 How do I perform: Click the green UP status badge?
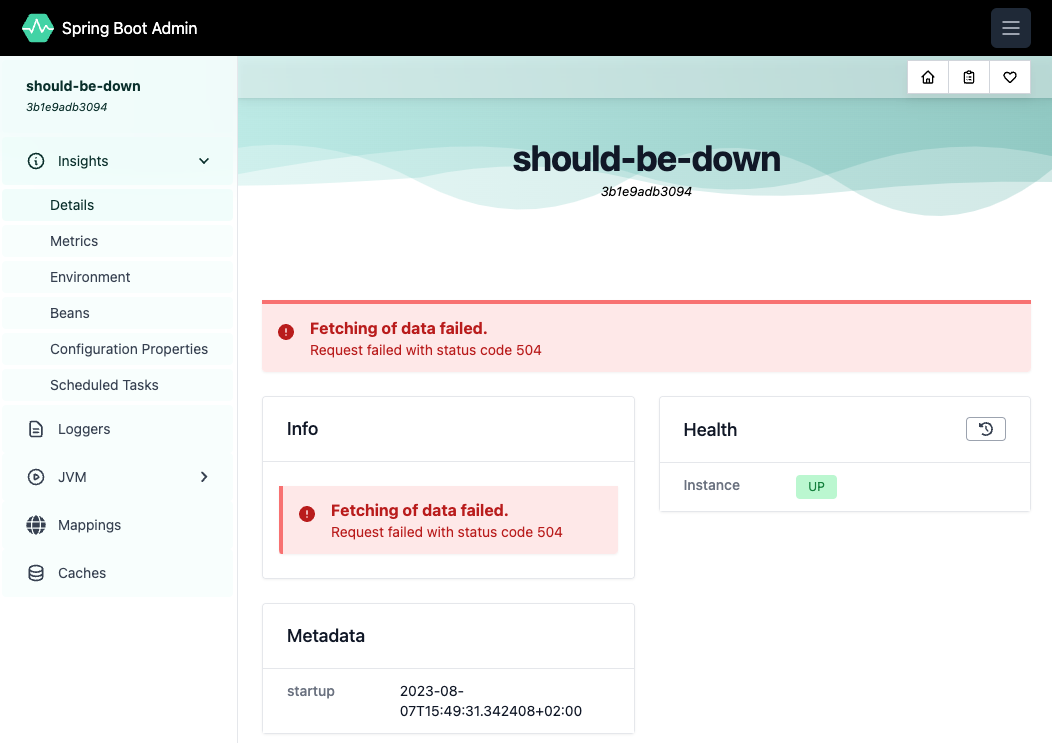816,487
